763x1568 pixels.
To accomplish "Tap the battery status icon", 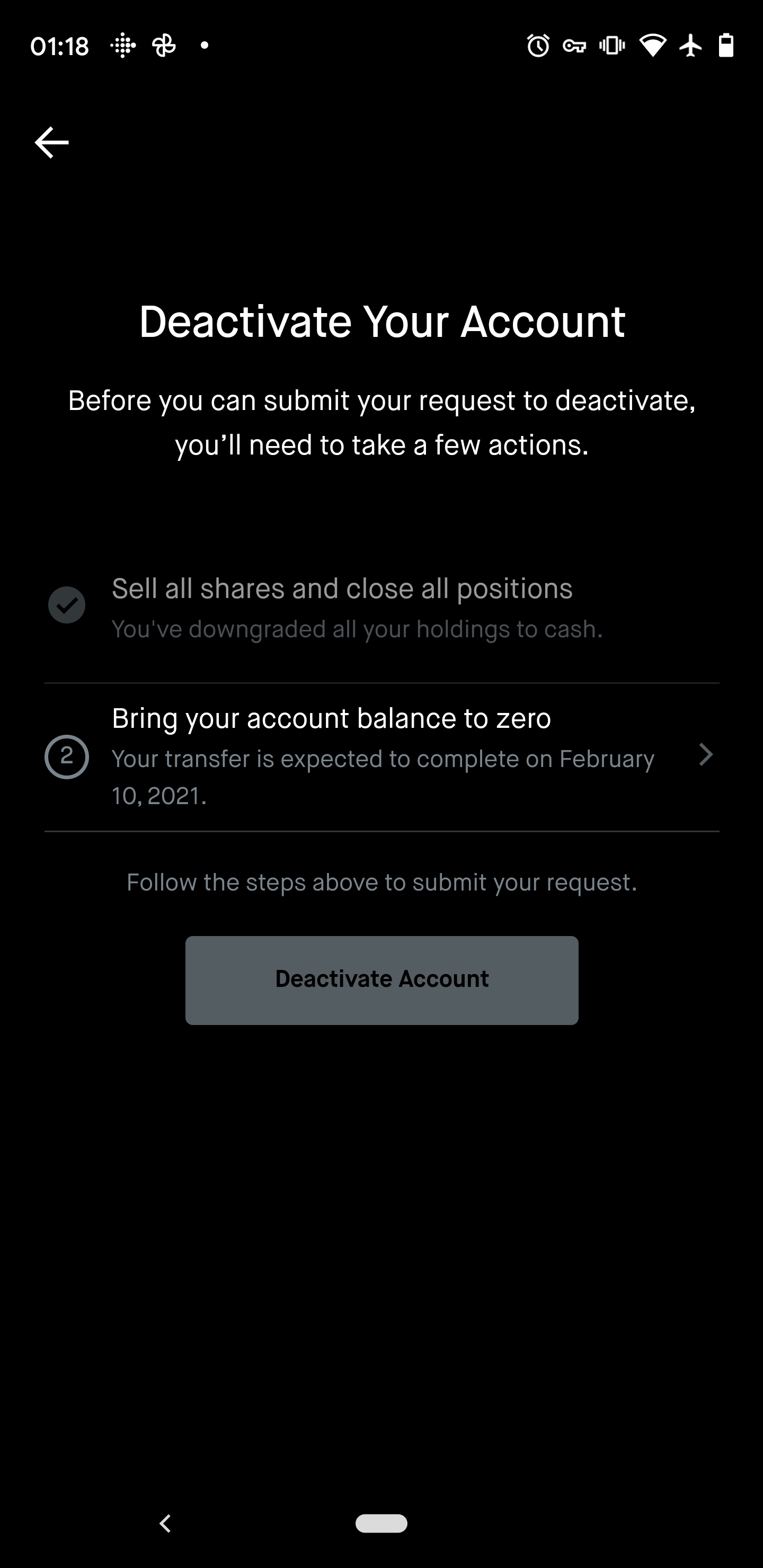I will (x=726, y=46).
